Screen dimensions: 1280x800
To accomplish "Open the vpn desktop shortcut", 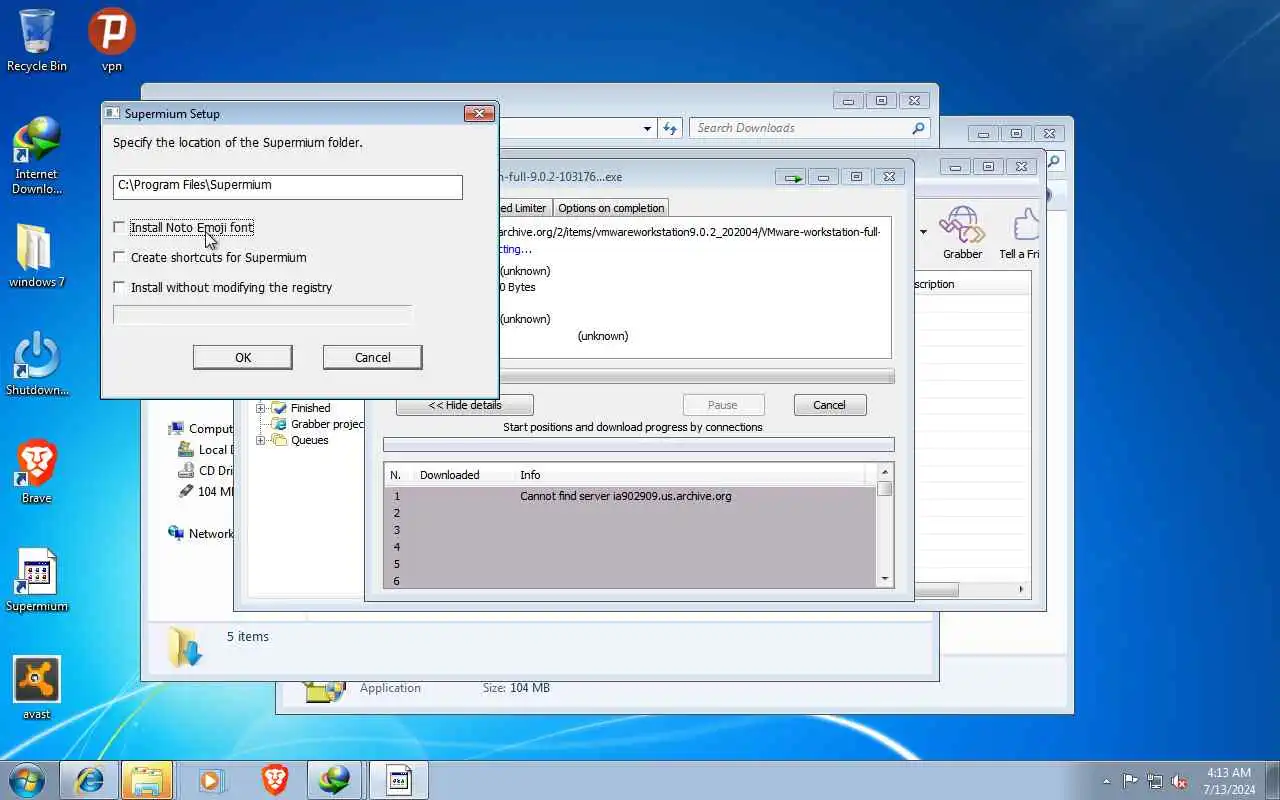I will [x=111, y=40].
